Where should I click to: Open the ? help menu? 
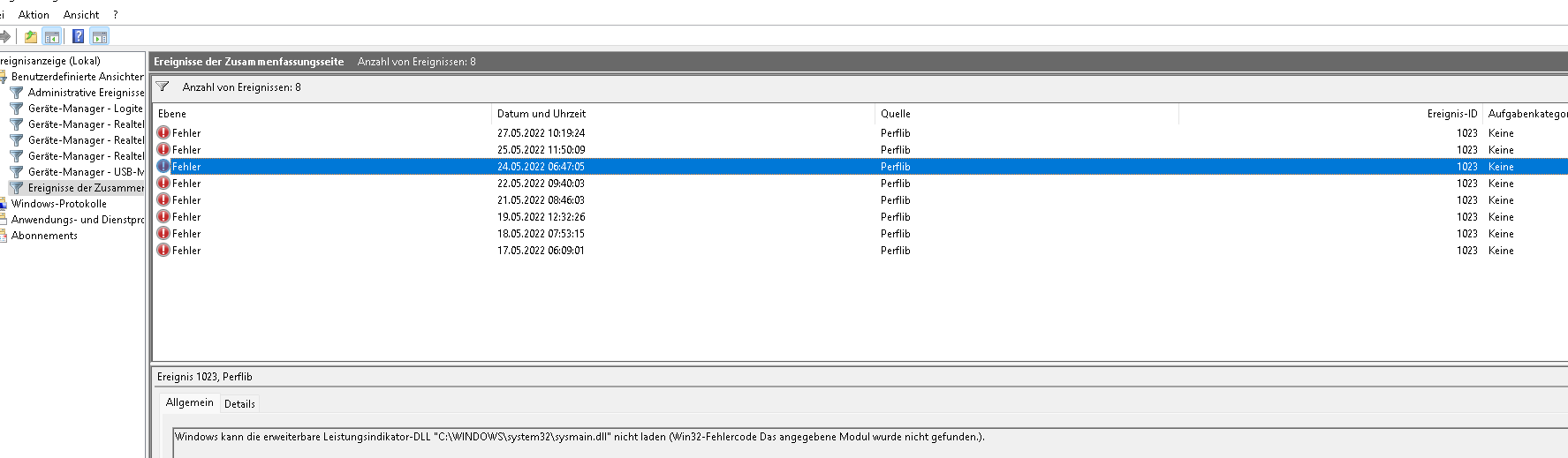pyautogui.click(x=115, y=14)
